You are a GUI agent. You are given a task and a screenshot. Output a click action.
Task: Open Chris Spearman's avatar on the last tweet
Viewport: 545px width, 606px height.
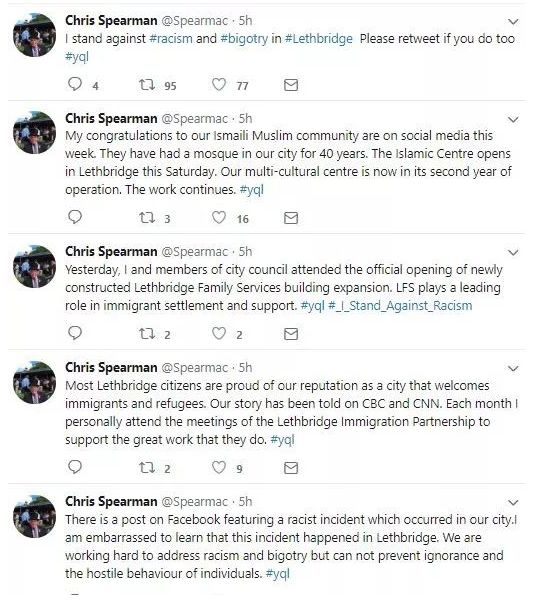[x=34, y=516]
